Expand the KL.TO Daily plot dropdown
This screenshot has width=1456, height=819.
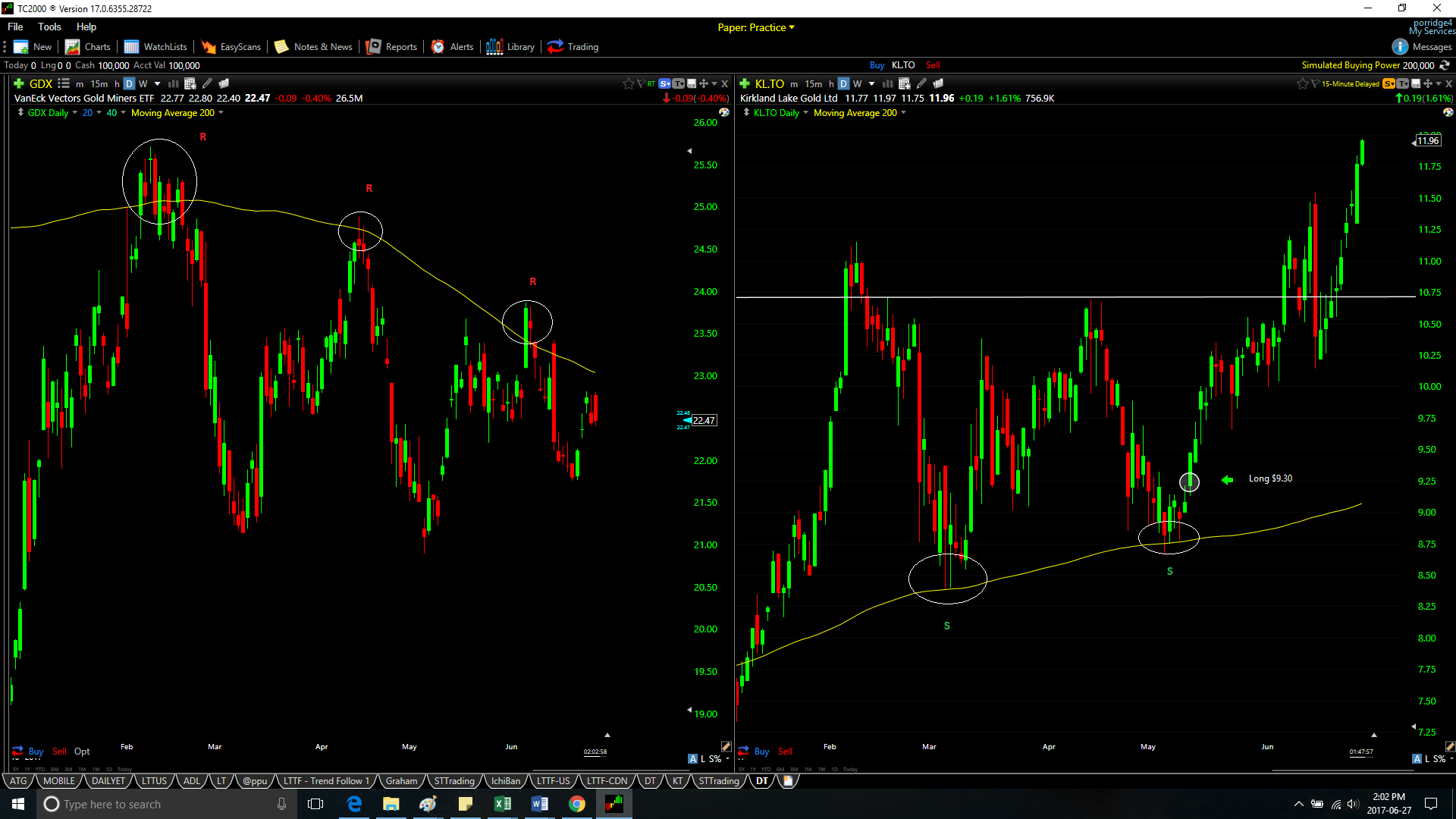805,113
